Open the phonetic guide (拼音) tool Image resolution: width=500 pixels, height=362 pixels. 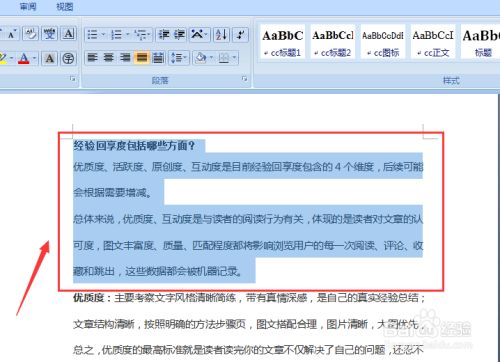[x=50, y=34]
